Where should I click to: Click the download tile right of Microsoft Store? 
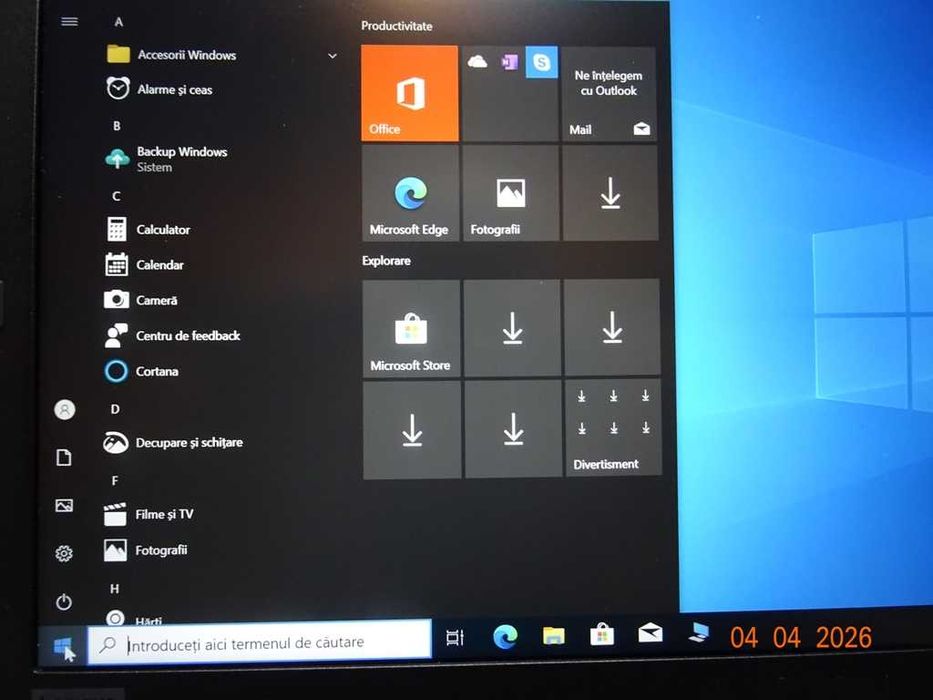[512, 328]
